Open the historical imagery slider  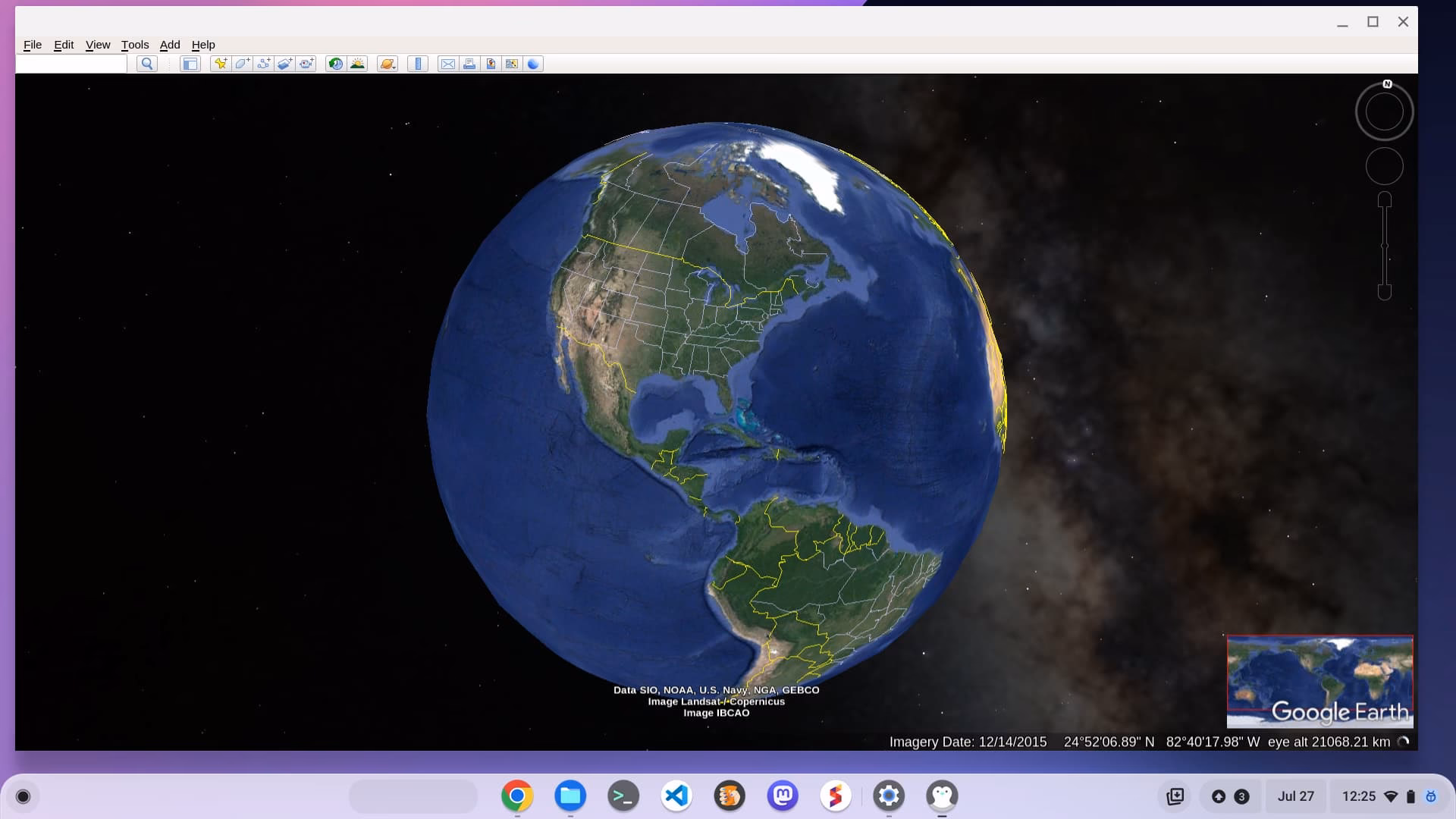[334, 64]
